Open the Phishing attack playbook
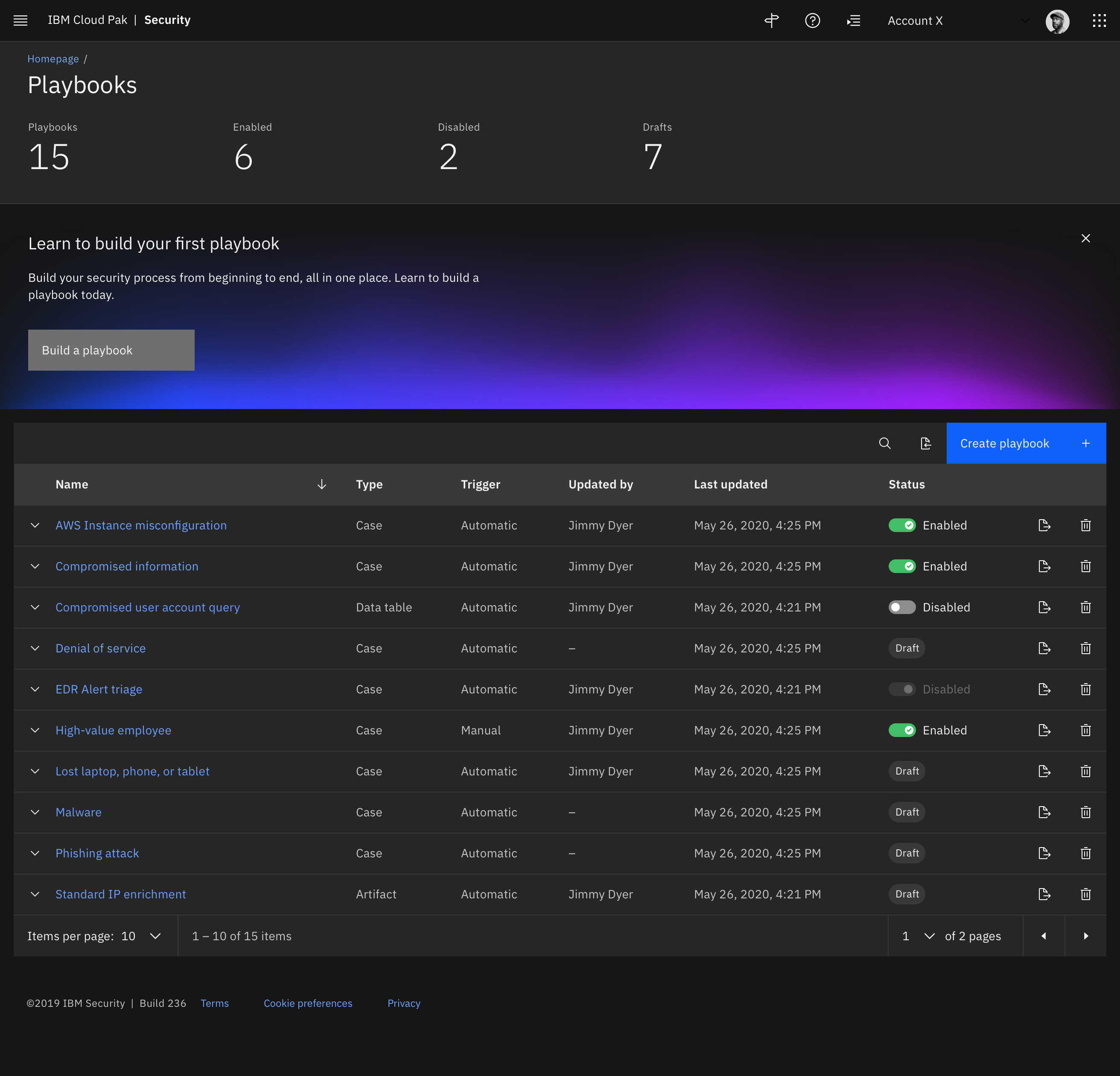Screen dimensions: 1120x1076 (x=97, y=852)
